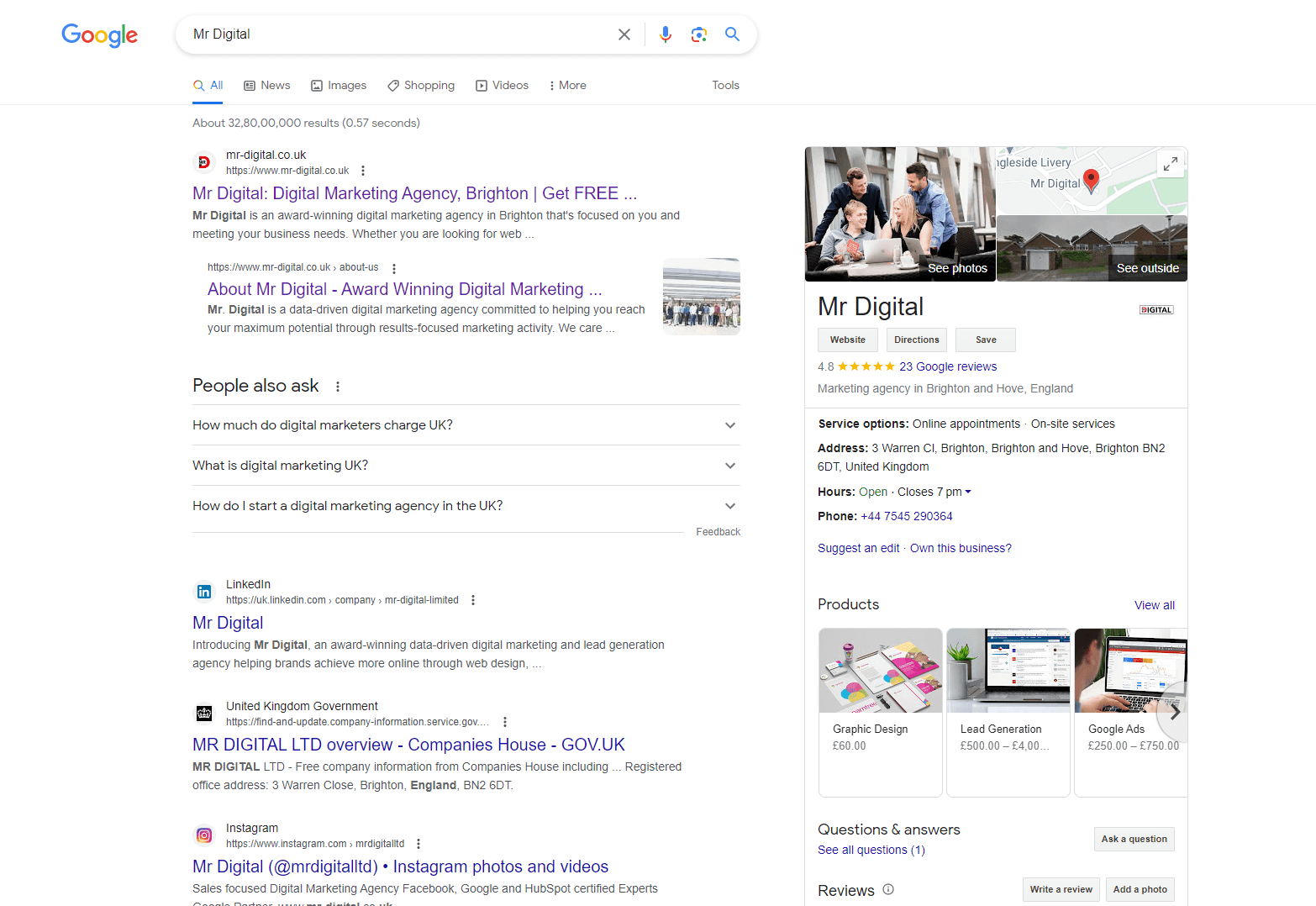Open the 23 Google reviews link
This screenshot has height=906, width=1316.
[948, 366]
